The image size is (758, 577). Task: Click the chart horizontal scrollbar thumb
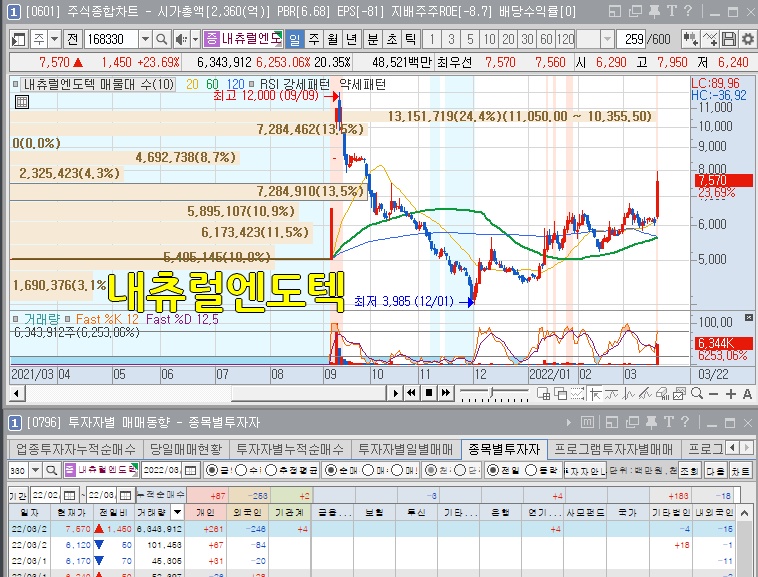click(x=308, y=393)
